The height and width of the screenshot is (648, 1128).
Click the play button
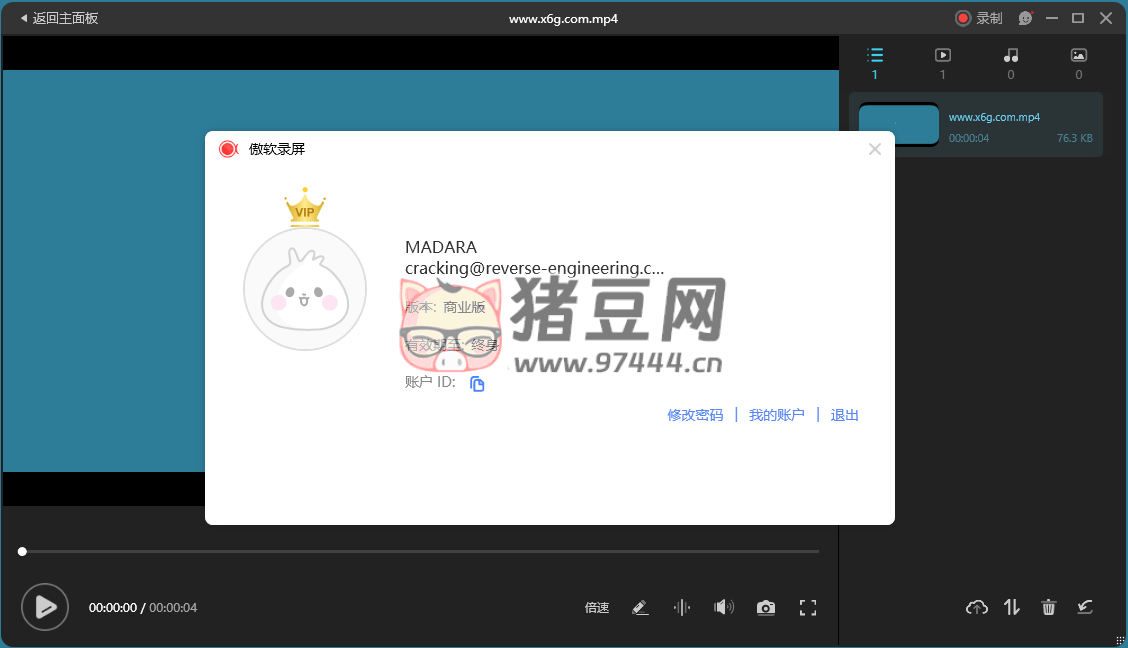point(45,607)
